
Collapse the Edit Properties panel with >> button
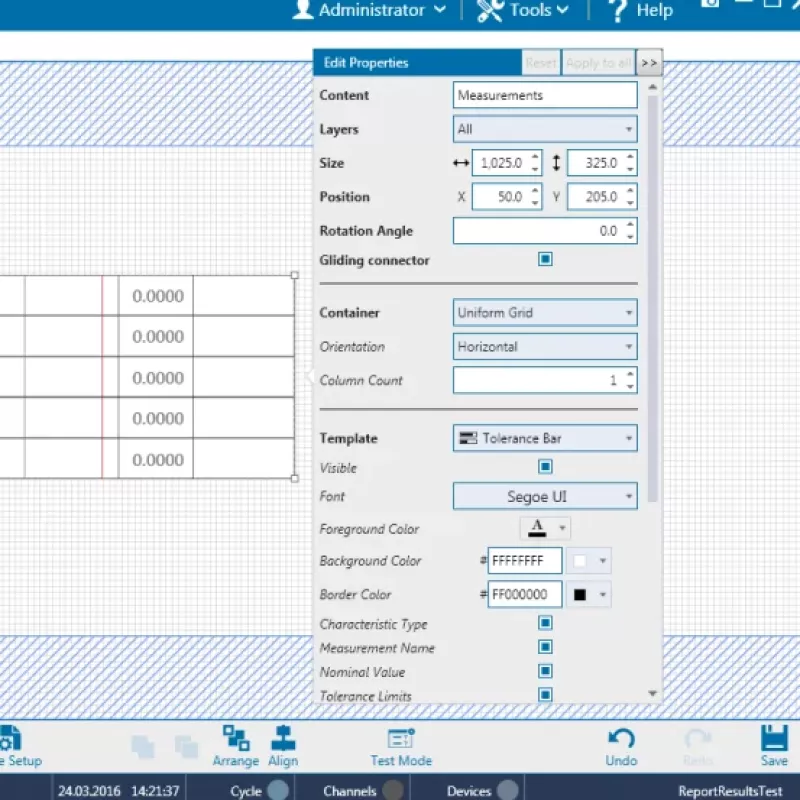(649, 63)
